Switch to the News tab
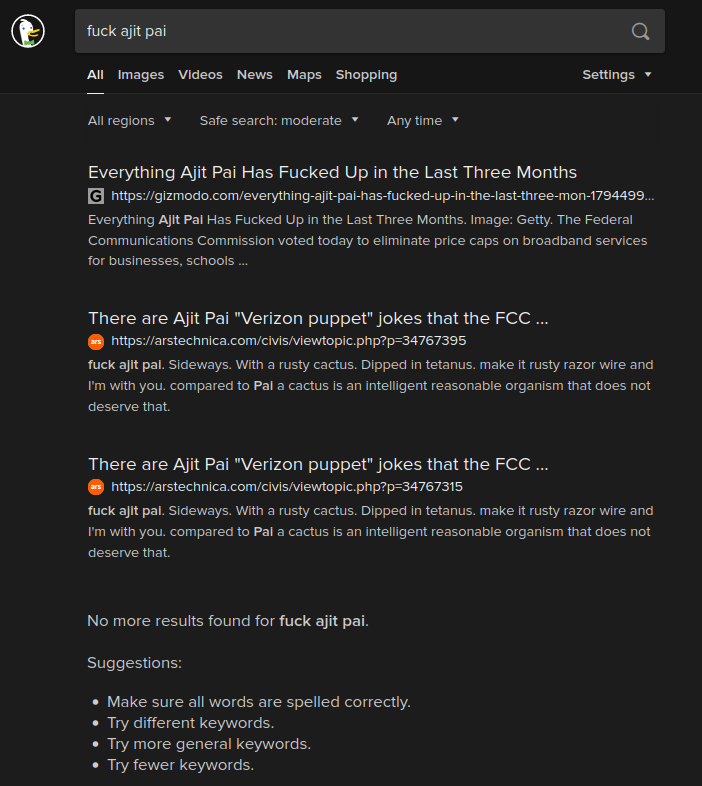Image resolution: width=702 pixels, height=786 pixels. 255,75
